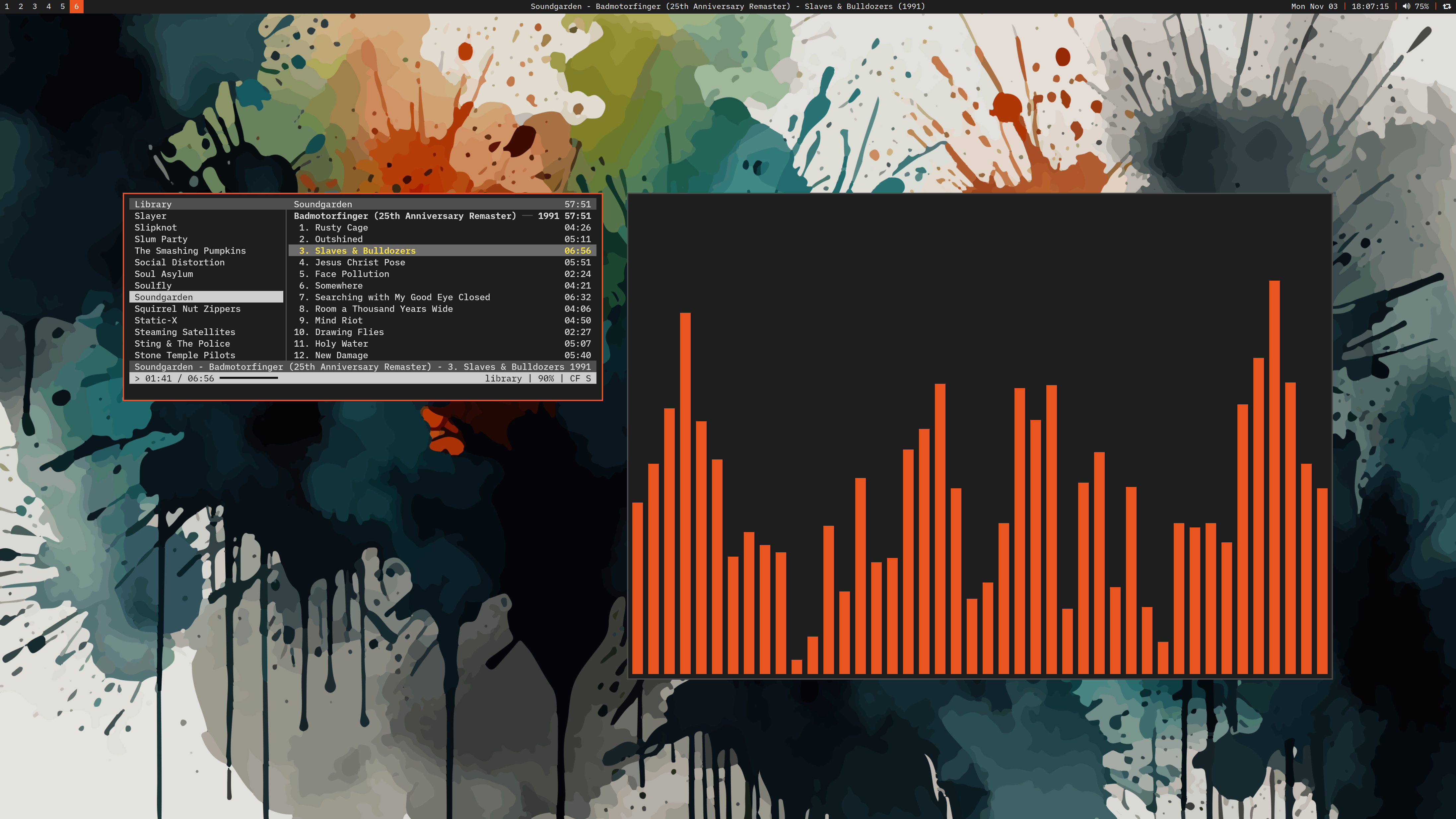Click the repeat arrows icon in top bar
1456x819 pixels.
(1446, 6)
